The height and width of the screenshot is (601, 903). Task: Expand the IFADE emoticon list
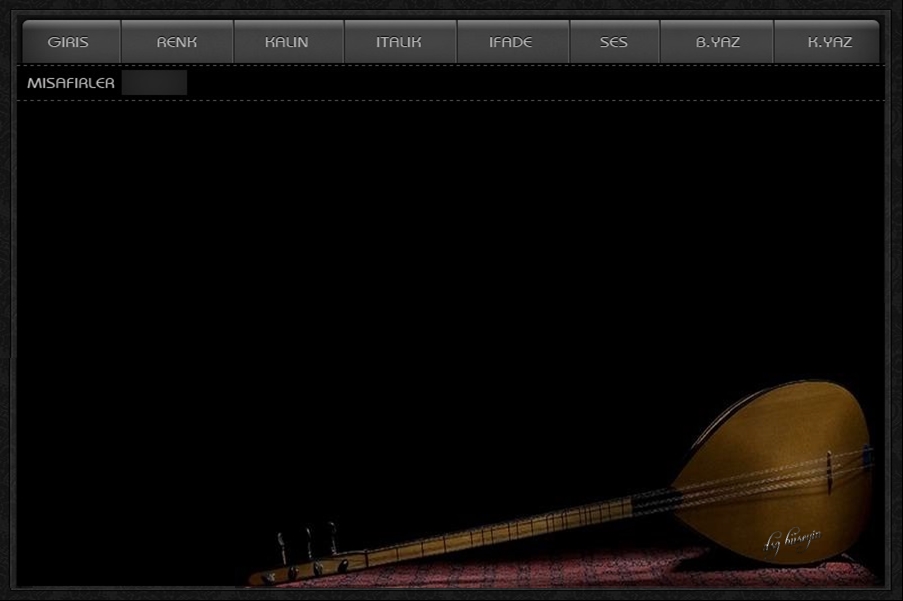(511, 42)
